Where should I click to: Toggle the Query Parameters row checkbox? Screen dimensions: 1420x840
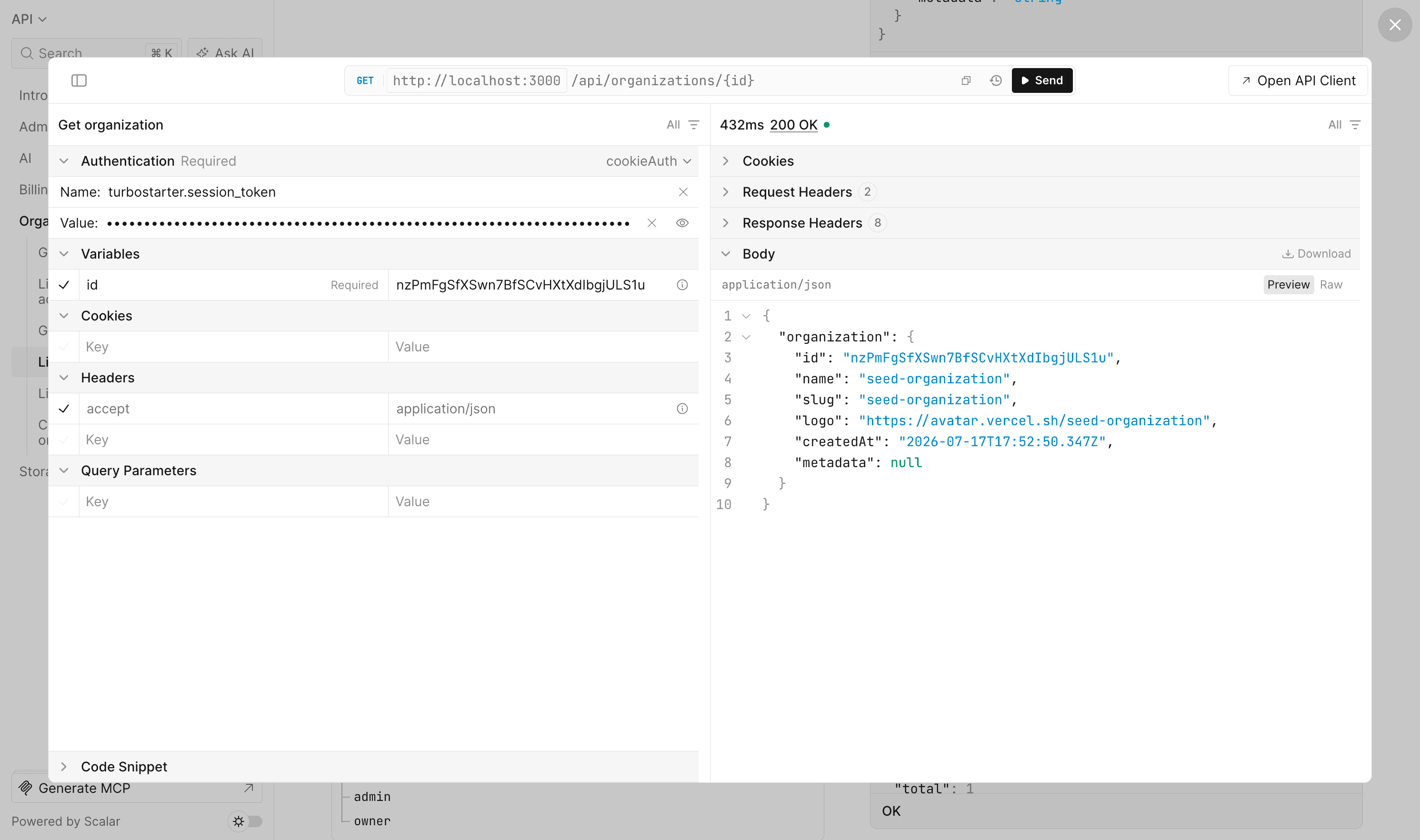coord(64,501)
